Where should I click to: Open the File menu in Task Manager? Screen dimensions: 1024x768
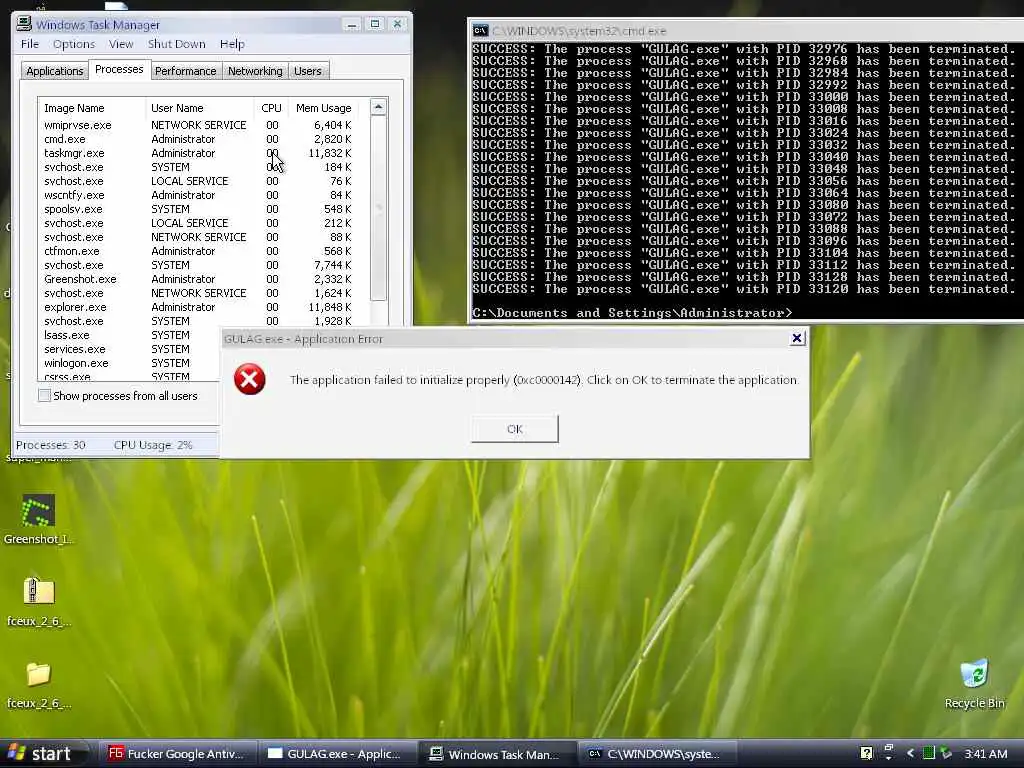point(30,44)
